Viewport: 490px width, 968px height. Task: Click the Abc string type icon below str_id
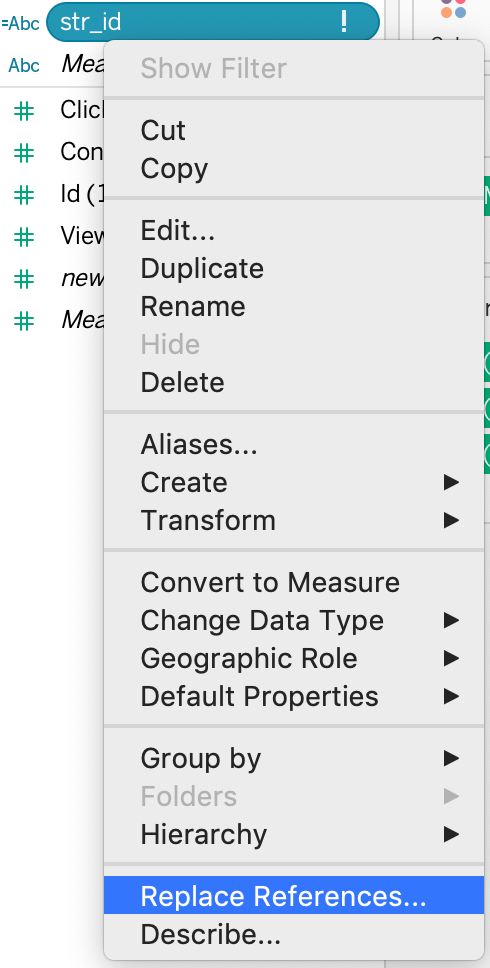(24, 65)
